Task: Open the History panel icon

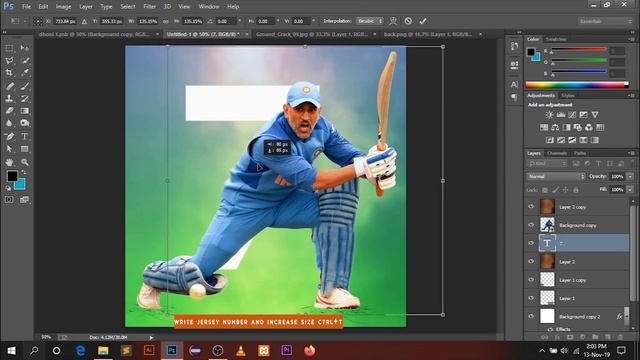Action: [514, 47]
